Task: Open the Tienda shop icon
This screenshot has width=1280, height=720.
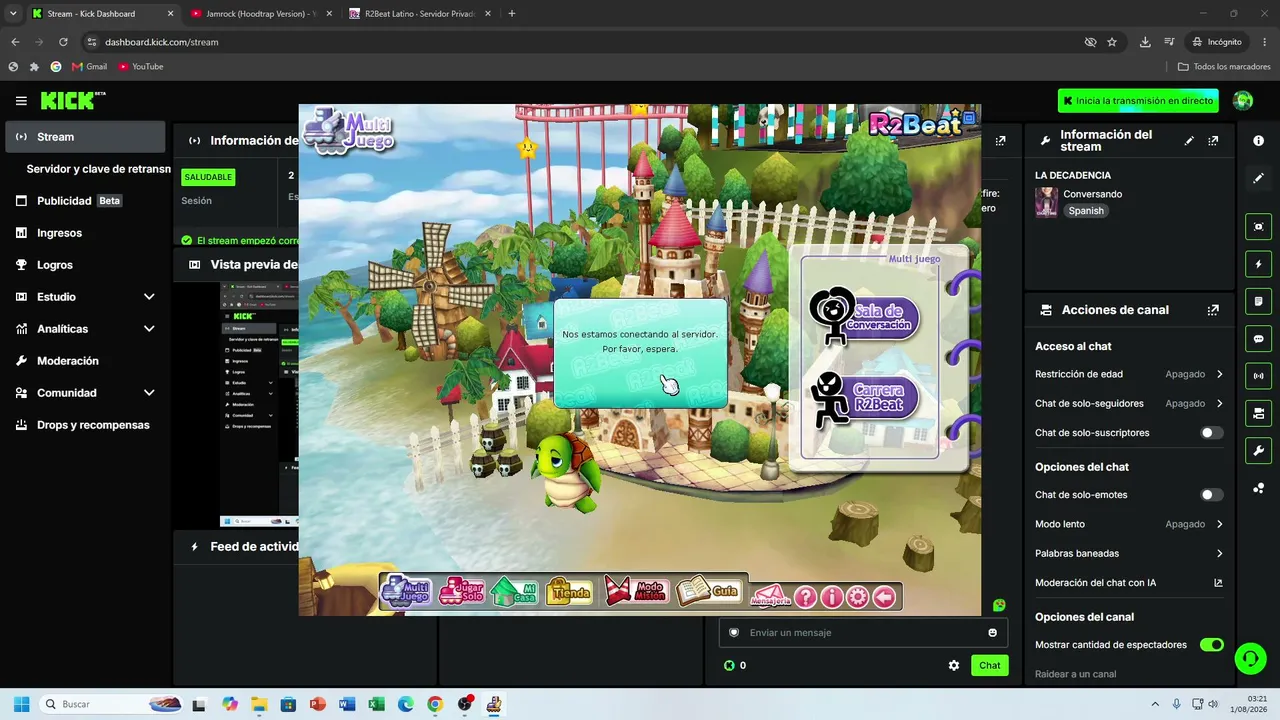Action: point(569,592)
